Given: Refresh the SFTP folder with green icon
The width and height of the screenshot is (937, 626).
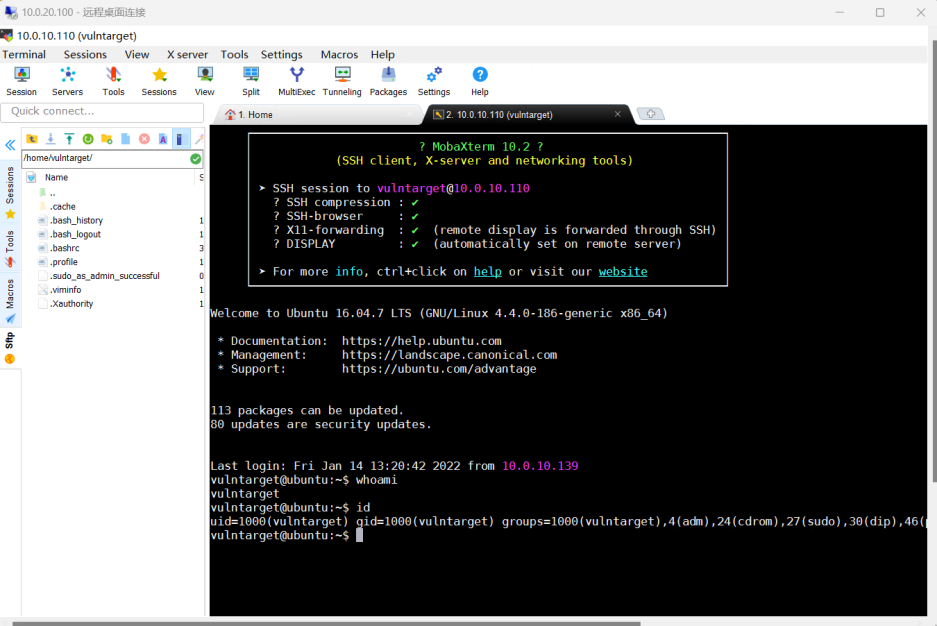Looking at the screenshot, I should click(x=88, y=139).
